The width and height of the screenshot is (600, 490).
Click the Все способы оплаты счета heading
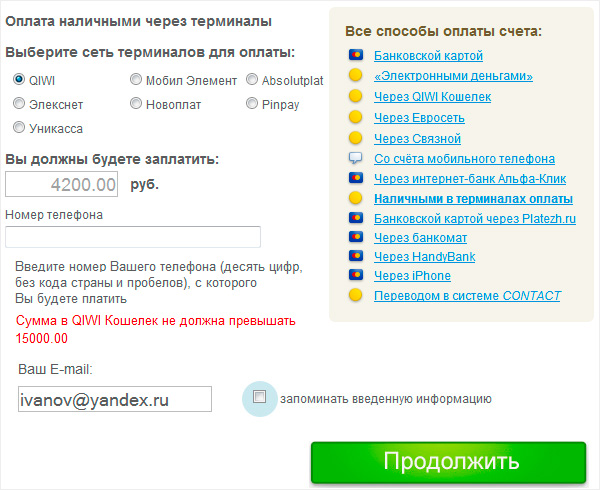[x=444, y=31]
